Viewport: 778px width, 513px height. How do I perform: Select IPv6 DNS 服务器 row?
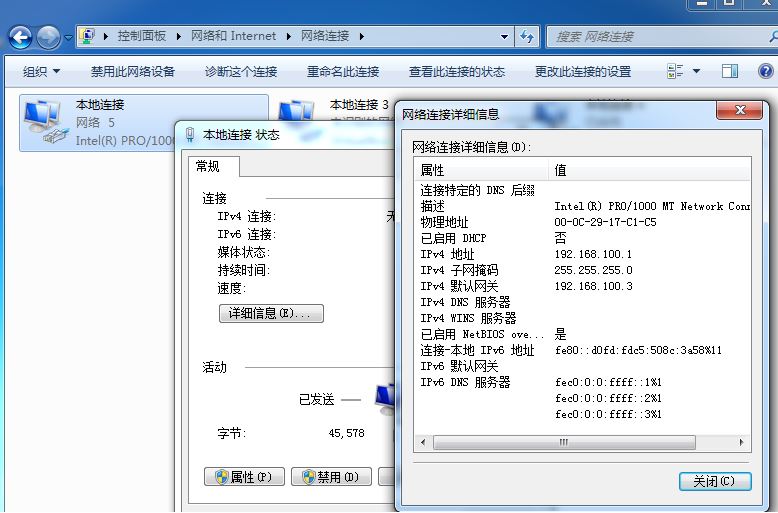point(583,382)
